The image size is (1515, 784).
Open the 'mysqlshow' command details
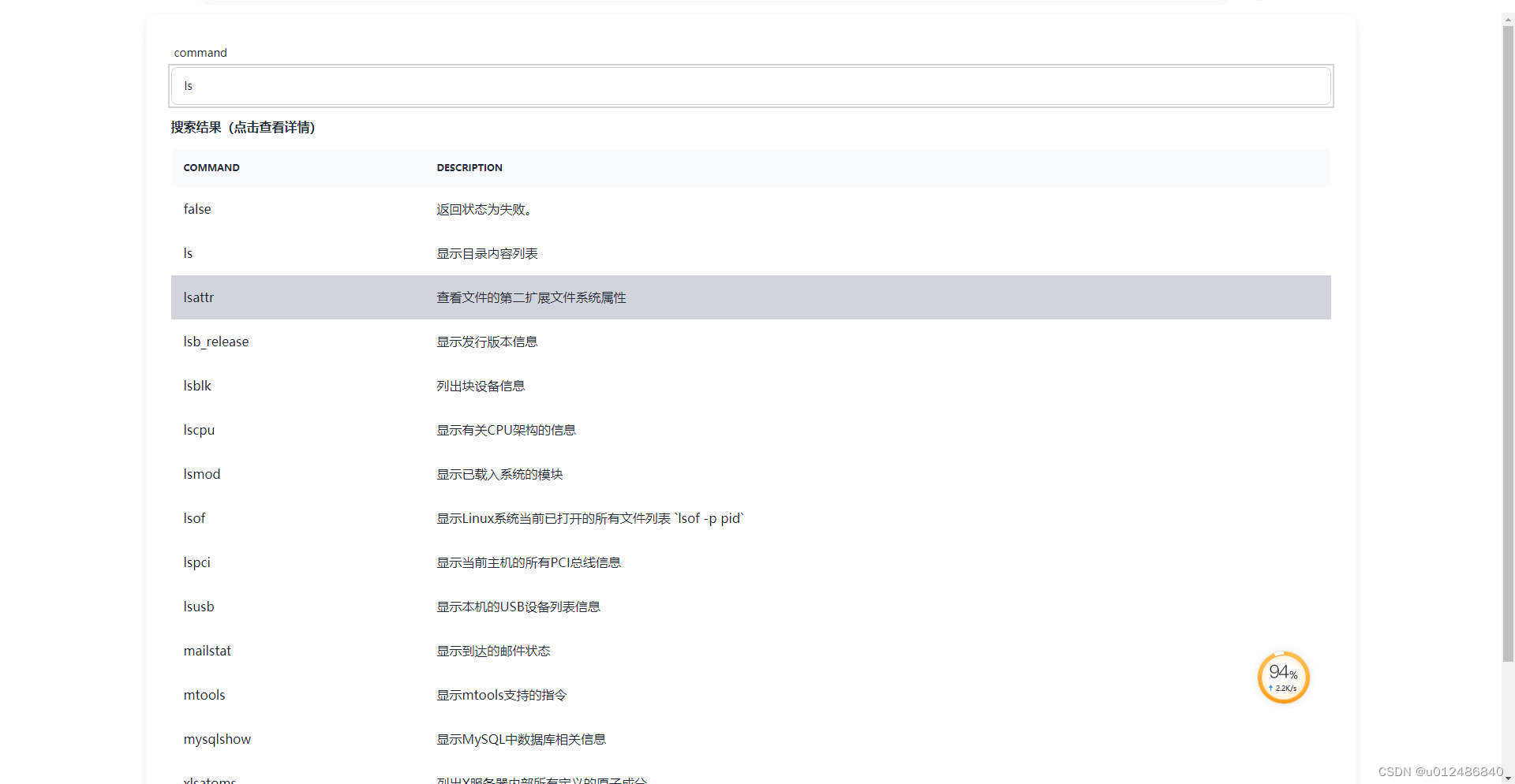pos(751,739)
